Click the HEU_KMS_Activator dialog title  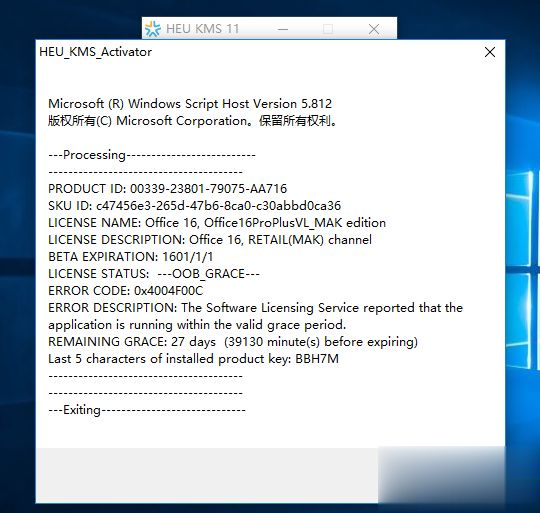pyautogui.click(x=95, y=52)
